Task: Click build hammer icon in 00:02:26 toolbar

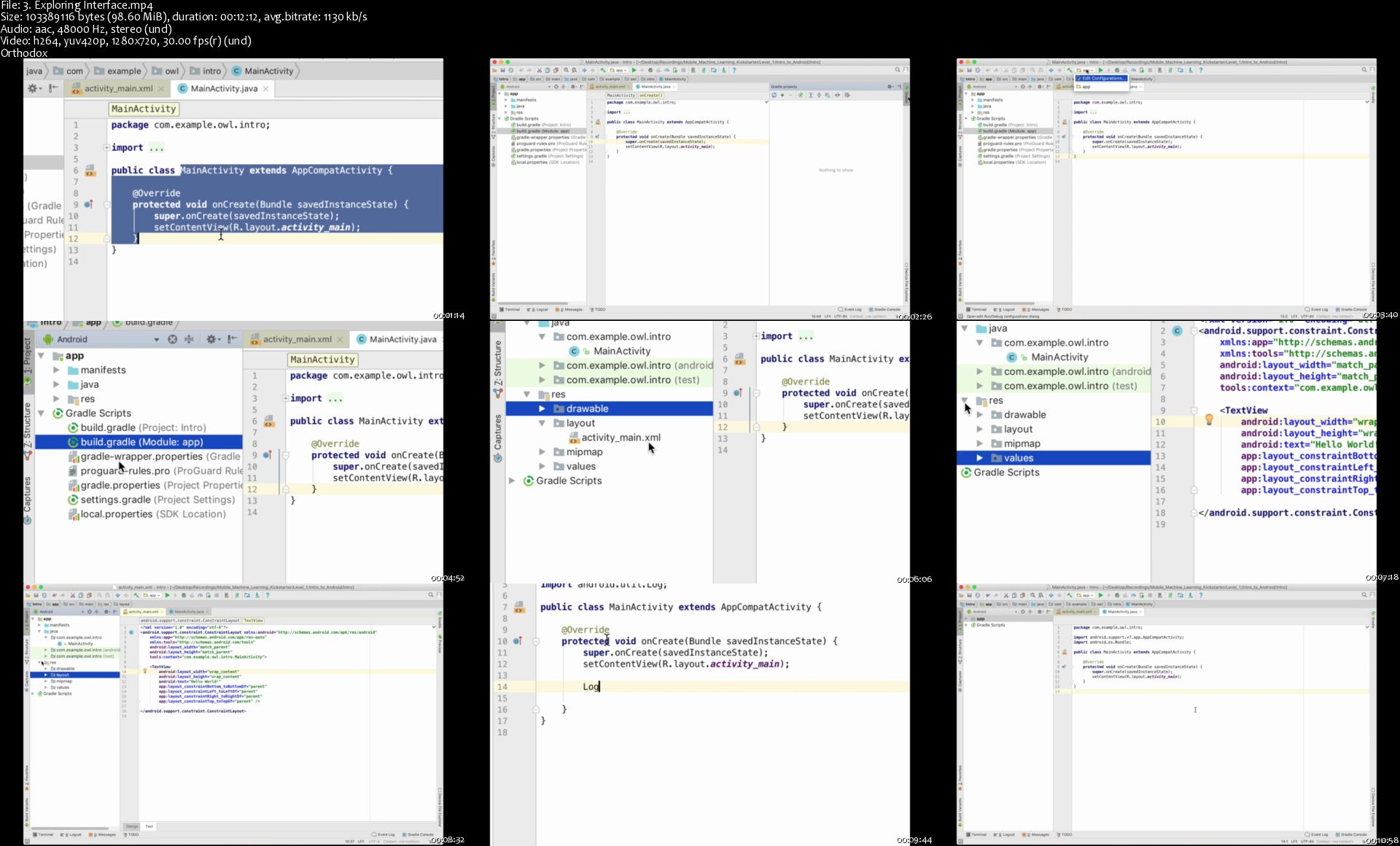Action: coord(603,70)
